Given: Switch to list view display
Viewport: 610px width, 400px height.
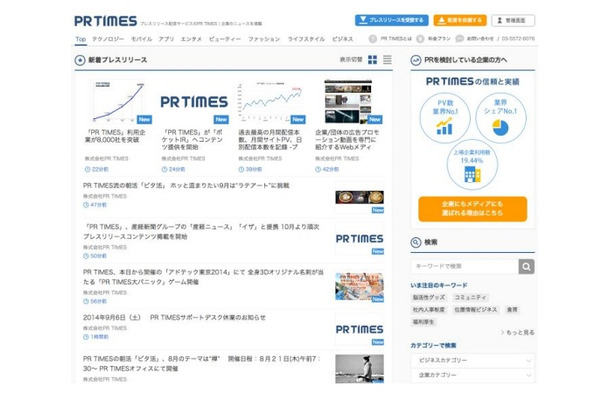Looking at the screenshot, I should [387, 60].
